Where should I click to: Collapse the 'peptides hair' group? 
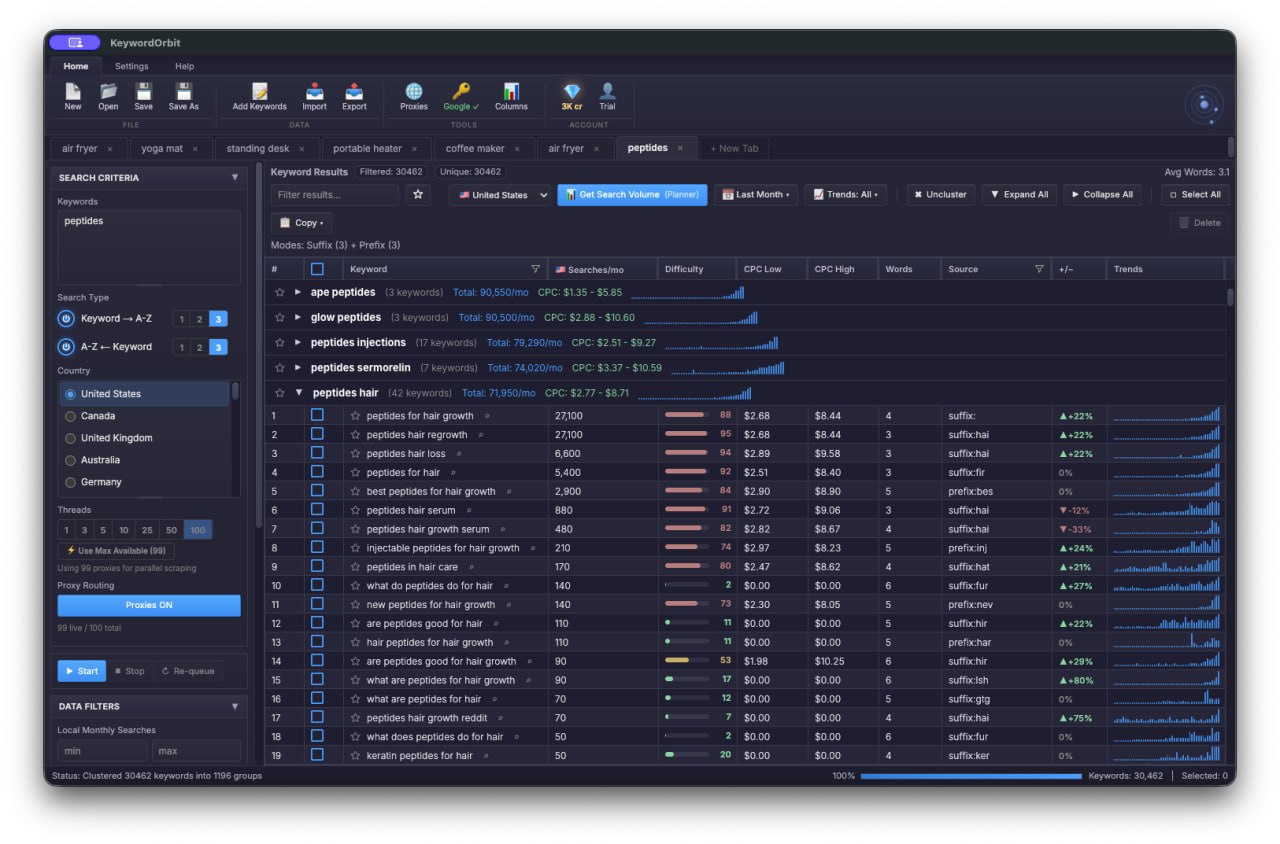pyautogui.click(x=298, y=393)
